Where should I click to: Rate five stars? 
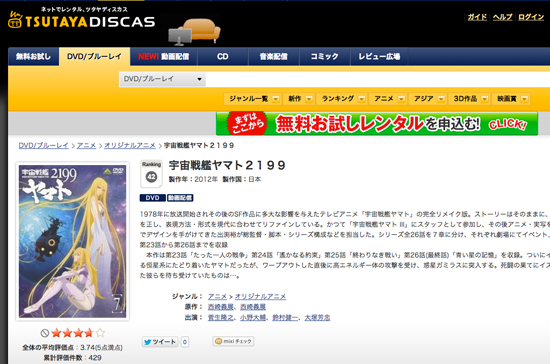[x=100, y=333]
